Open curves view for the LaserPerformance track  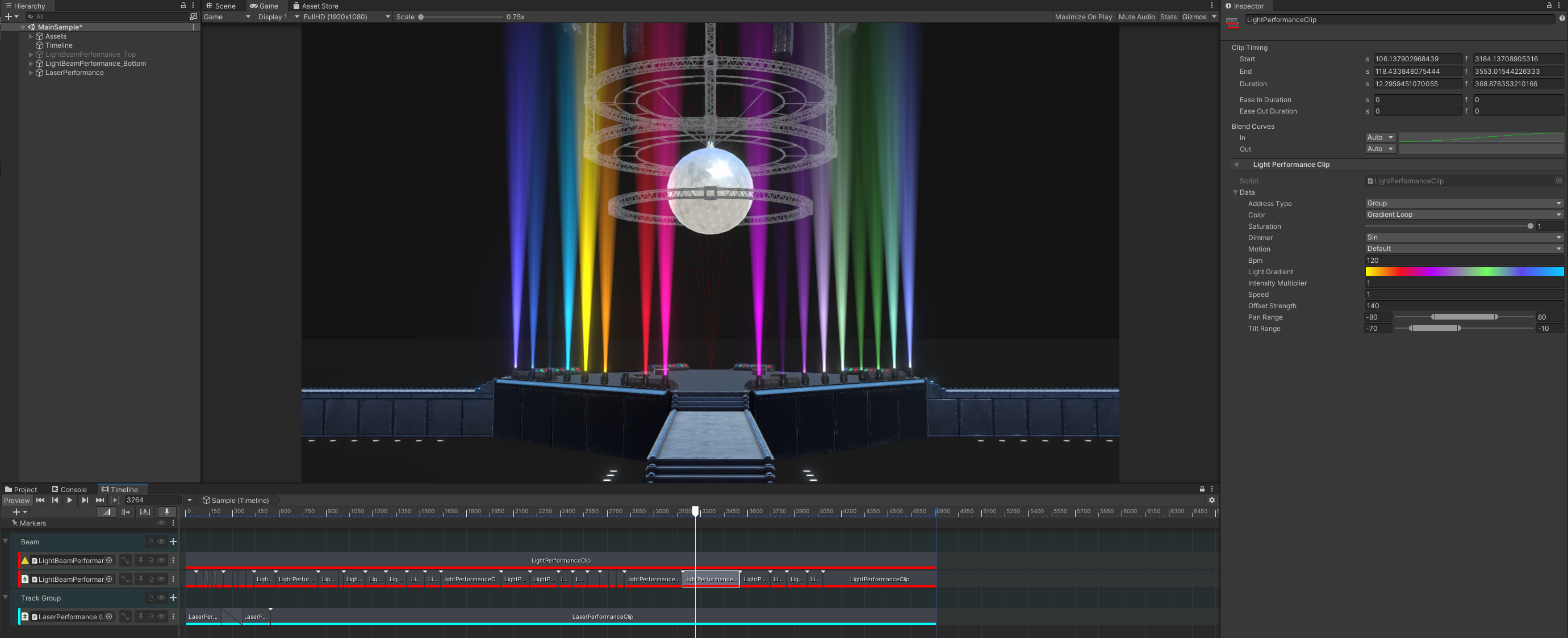pyautogui.click(x=126, y=616)
